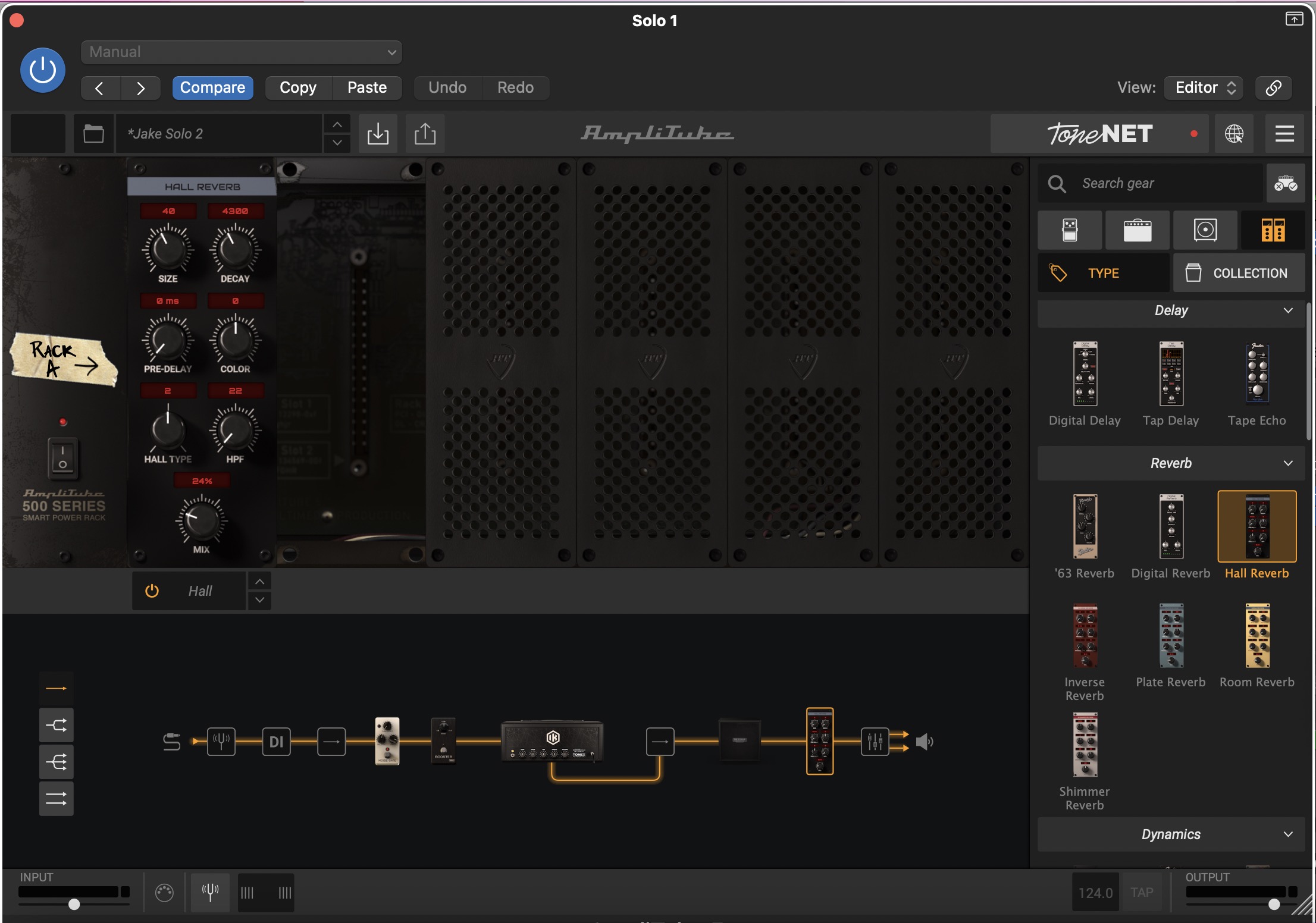
Task: Toggle the Hall module power button
Action: [x=152, y=591]
